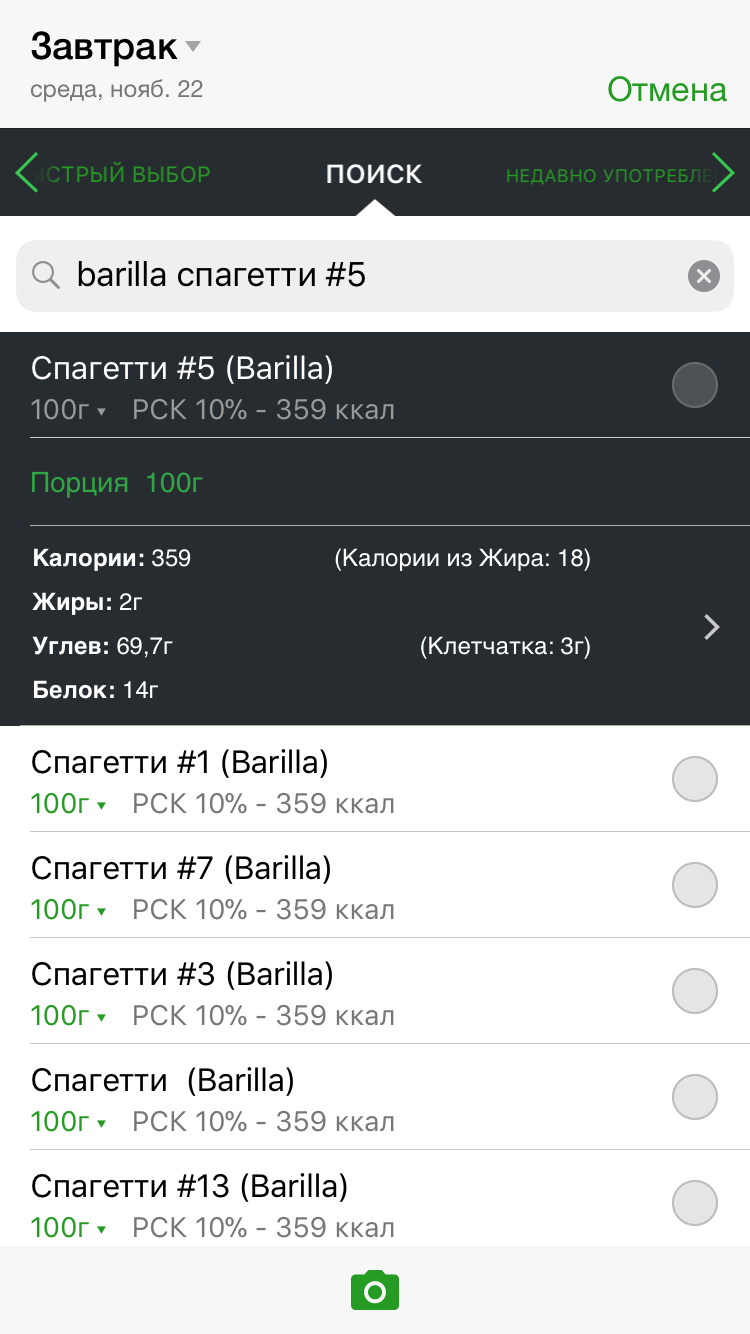Select the Спагетти #3 (Barilla) radio circle
The width and height of the screenshot is (750, 1334).
tap(695, 991)
